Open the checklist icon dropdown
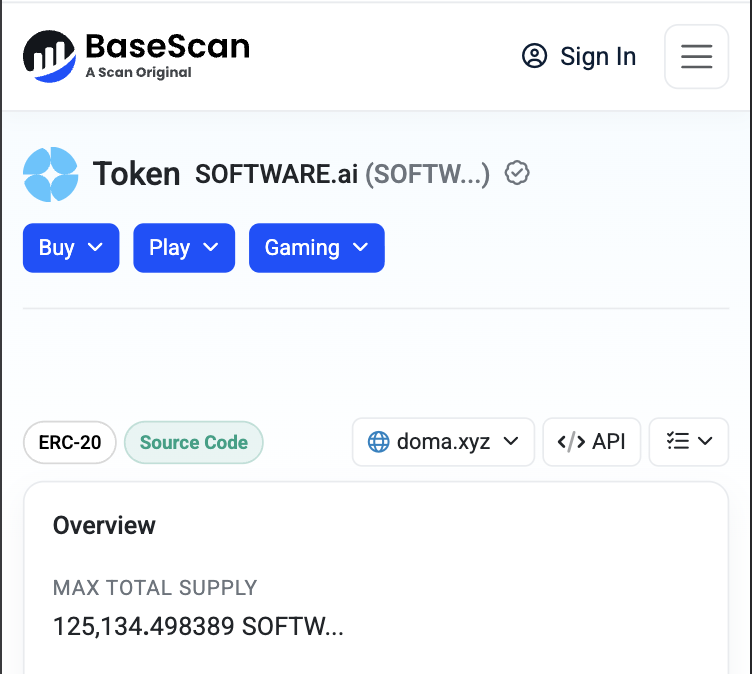Image resolution: width=752 pixels, height=674 pixels. click(x=689, y=441)
